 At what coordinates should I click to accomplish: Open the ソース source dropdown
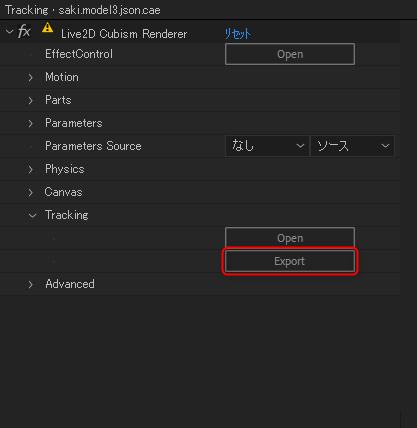pos(352,146)
